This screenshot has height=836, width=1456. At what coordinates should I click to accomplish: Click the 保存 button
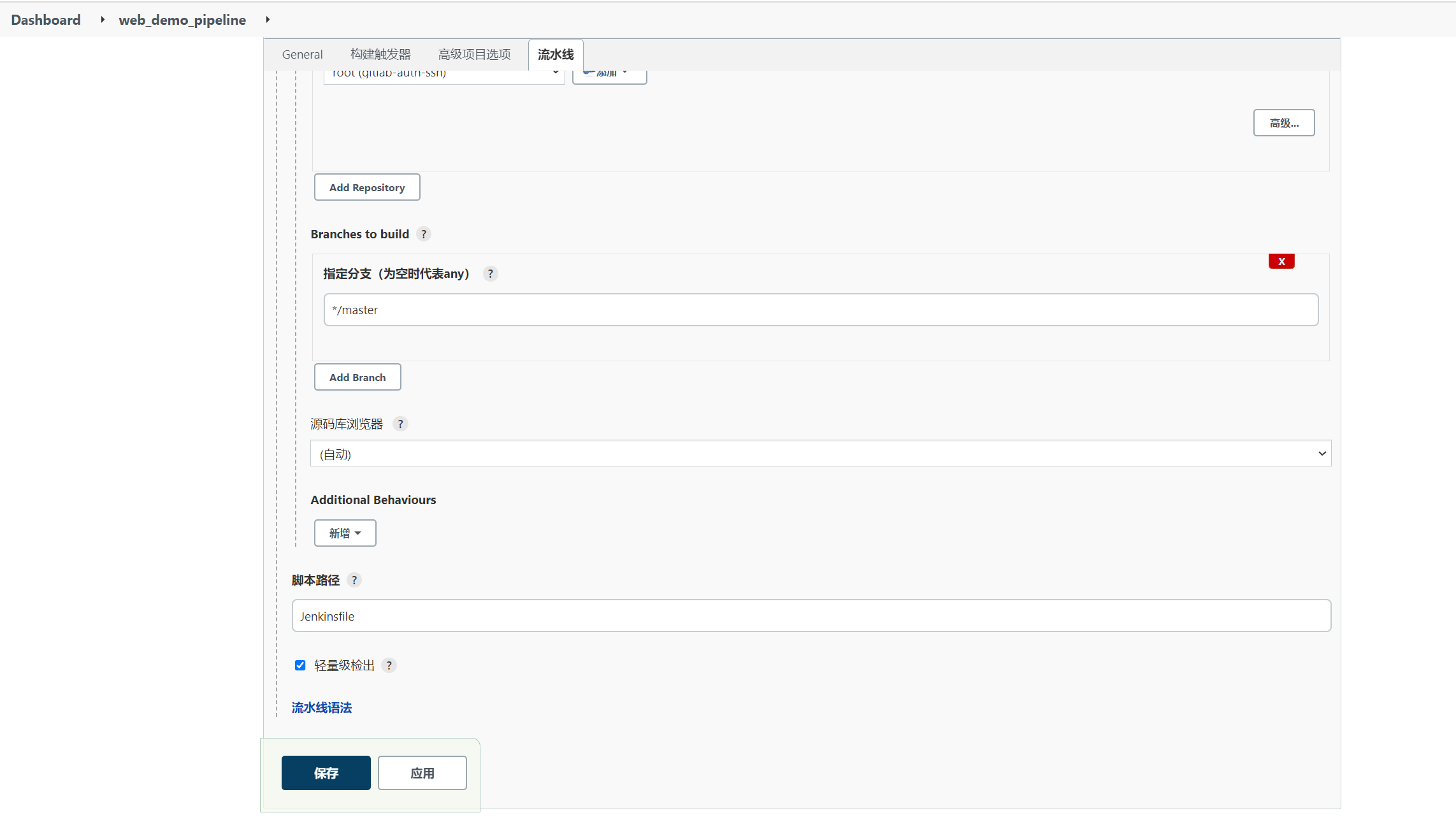(x=326, y=773)
